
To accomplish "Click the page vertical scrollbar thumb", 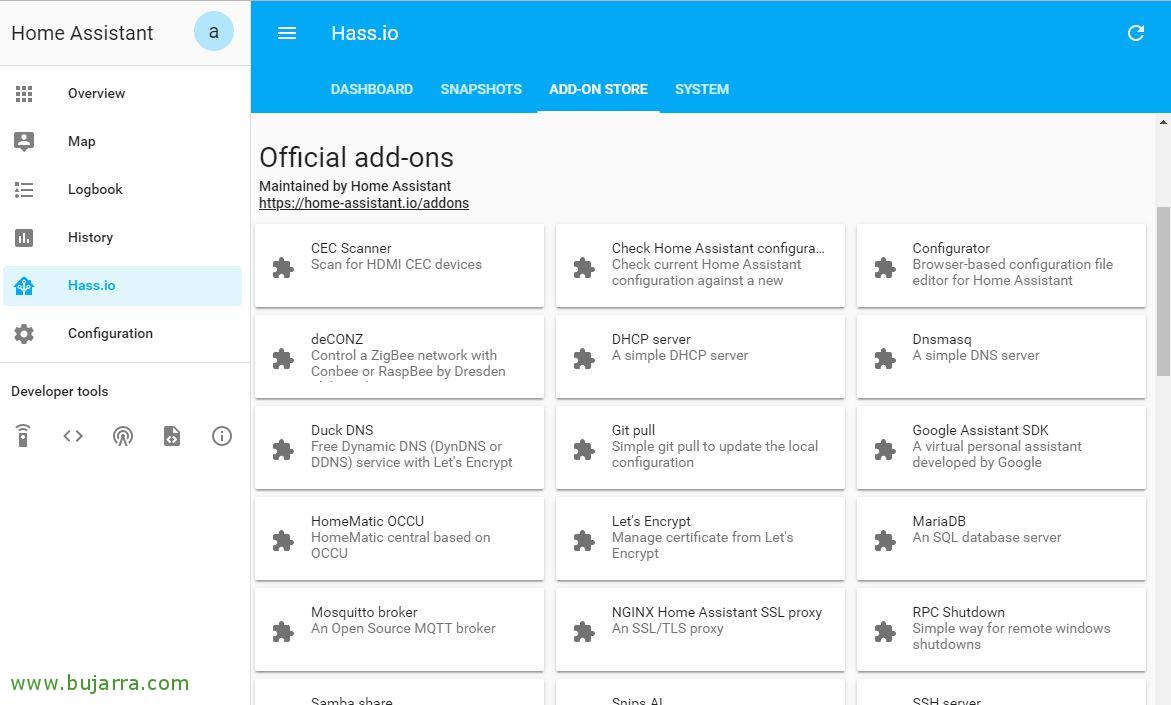I will tap(1163, 291).
